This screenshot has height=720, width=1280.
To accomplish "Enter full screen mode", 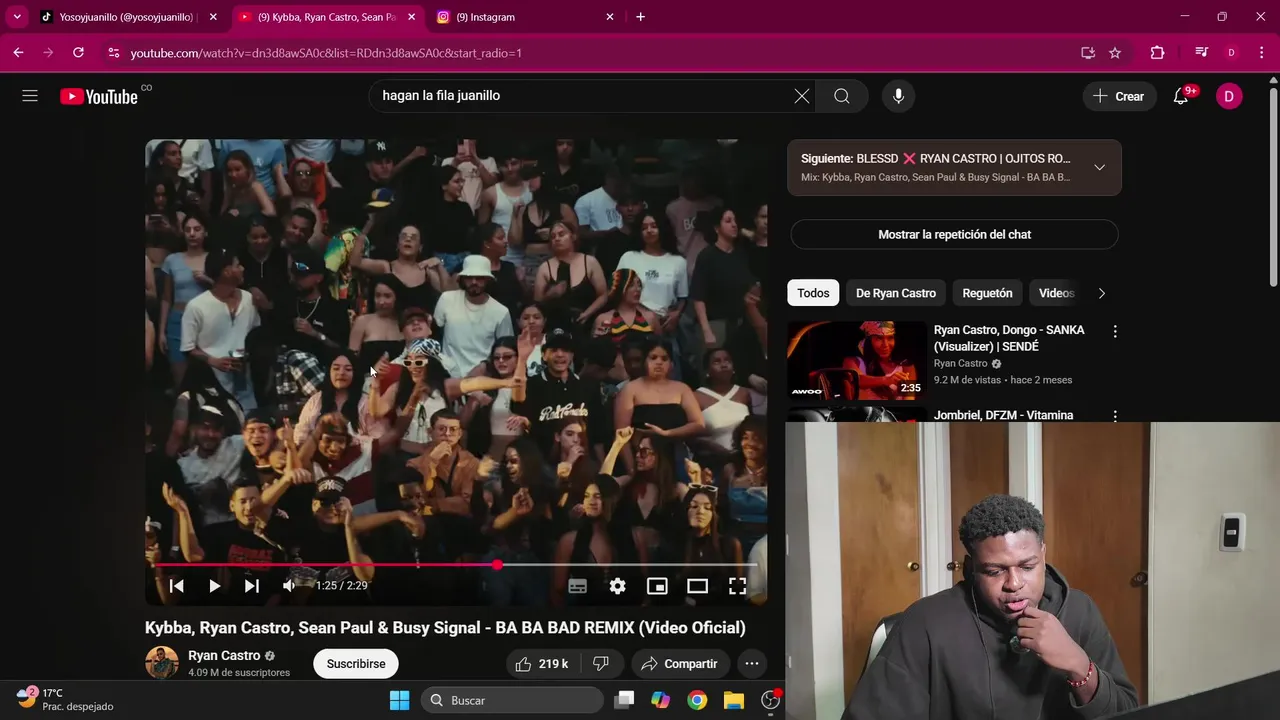I will 737,586.
